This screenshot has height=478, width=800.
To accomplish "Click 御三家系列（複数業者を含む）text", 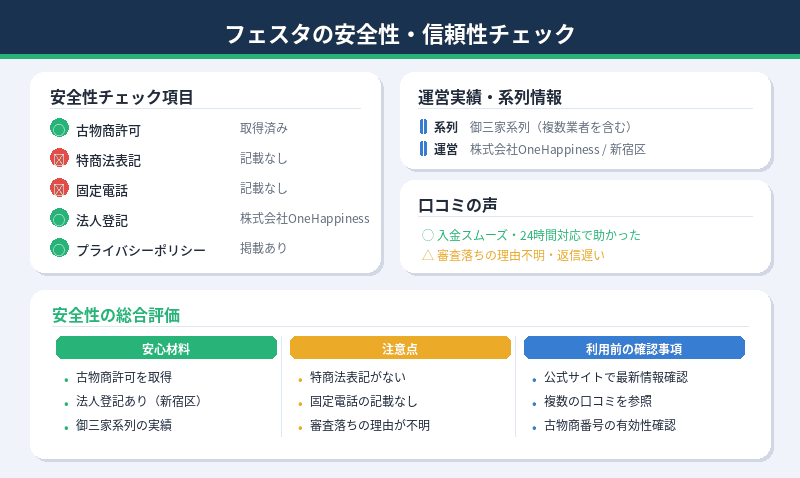I will (553, 127).
